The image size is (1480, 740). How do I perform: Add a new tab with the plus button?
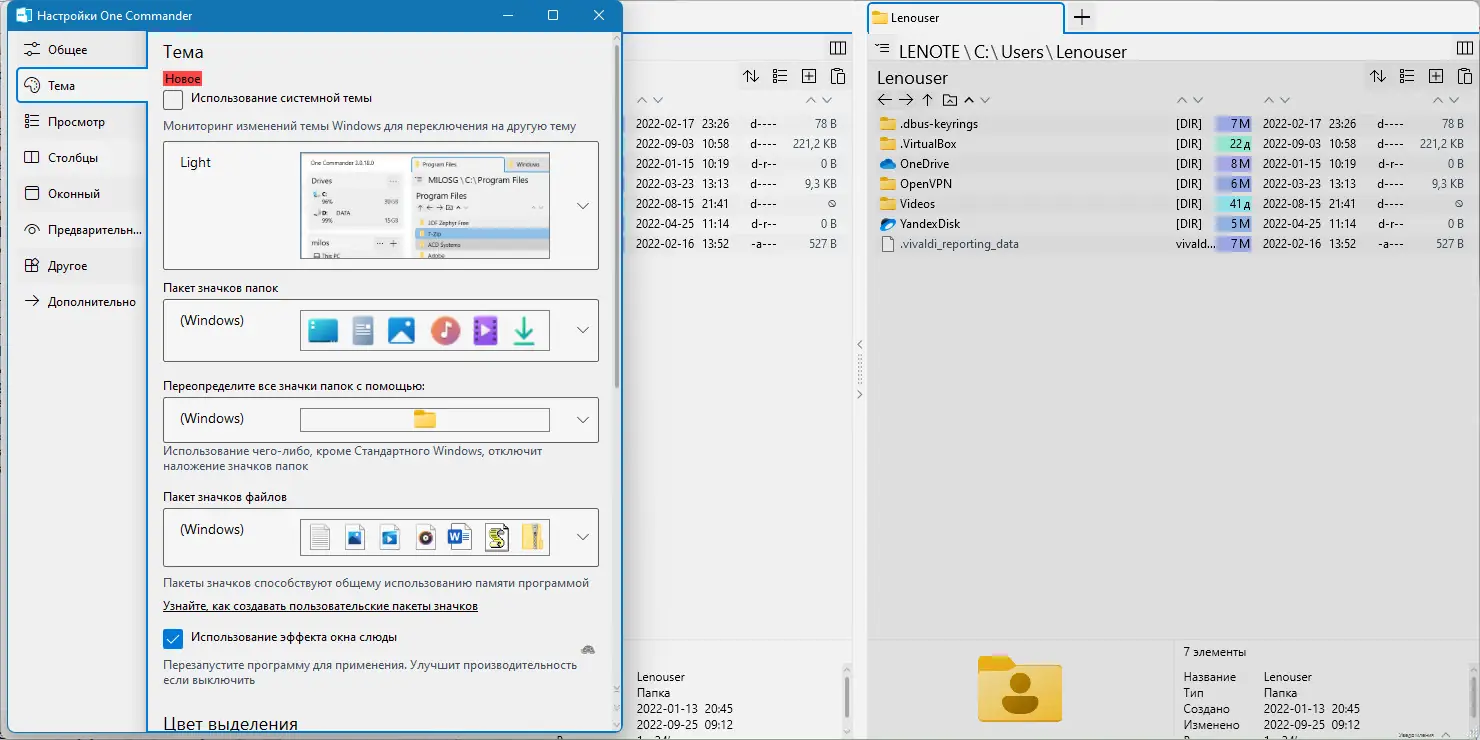point(1081,17)
